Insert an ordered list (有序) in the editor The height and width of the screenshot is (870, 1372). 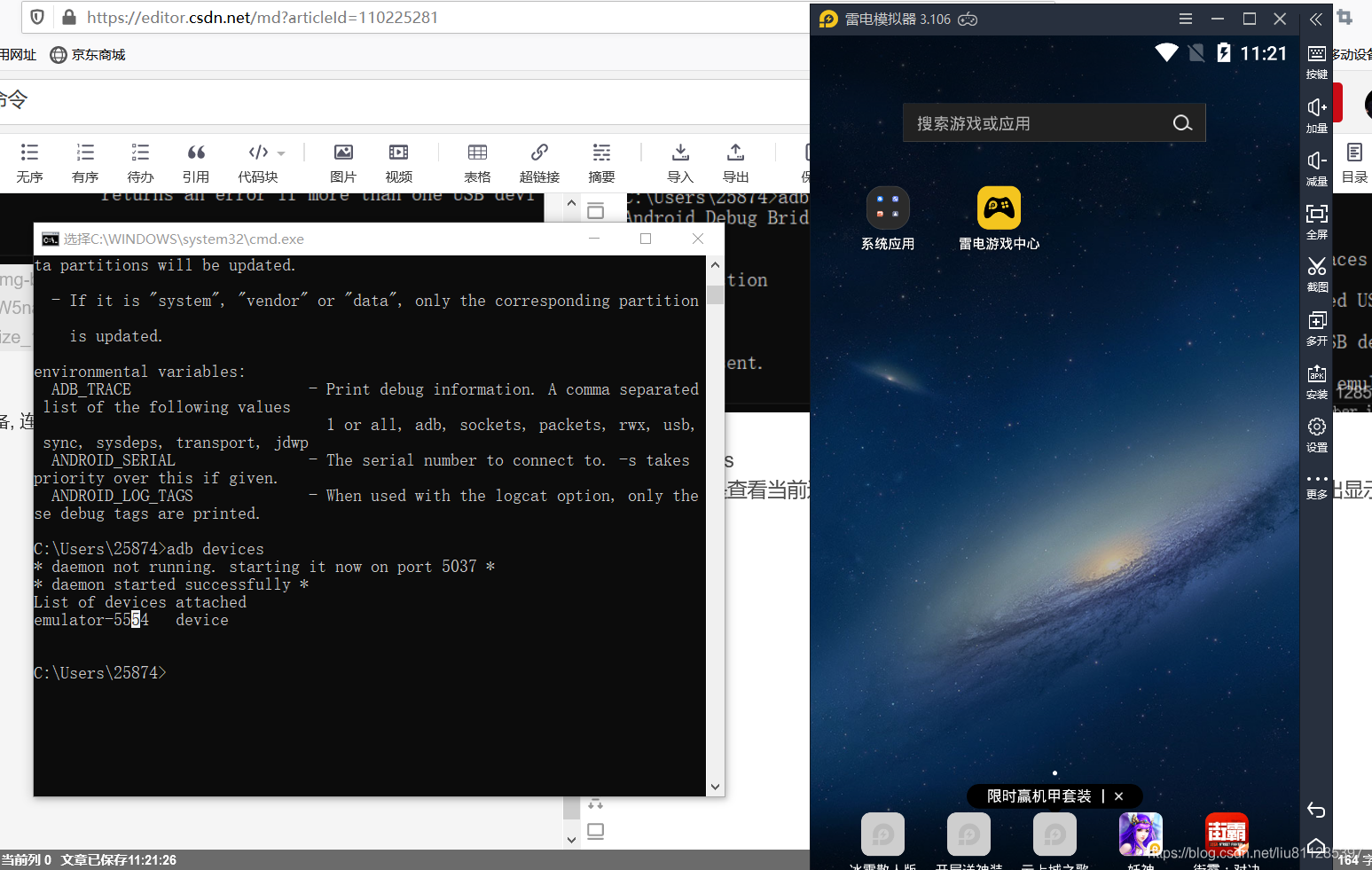[85, 162]
